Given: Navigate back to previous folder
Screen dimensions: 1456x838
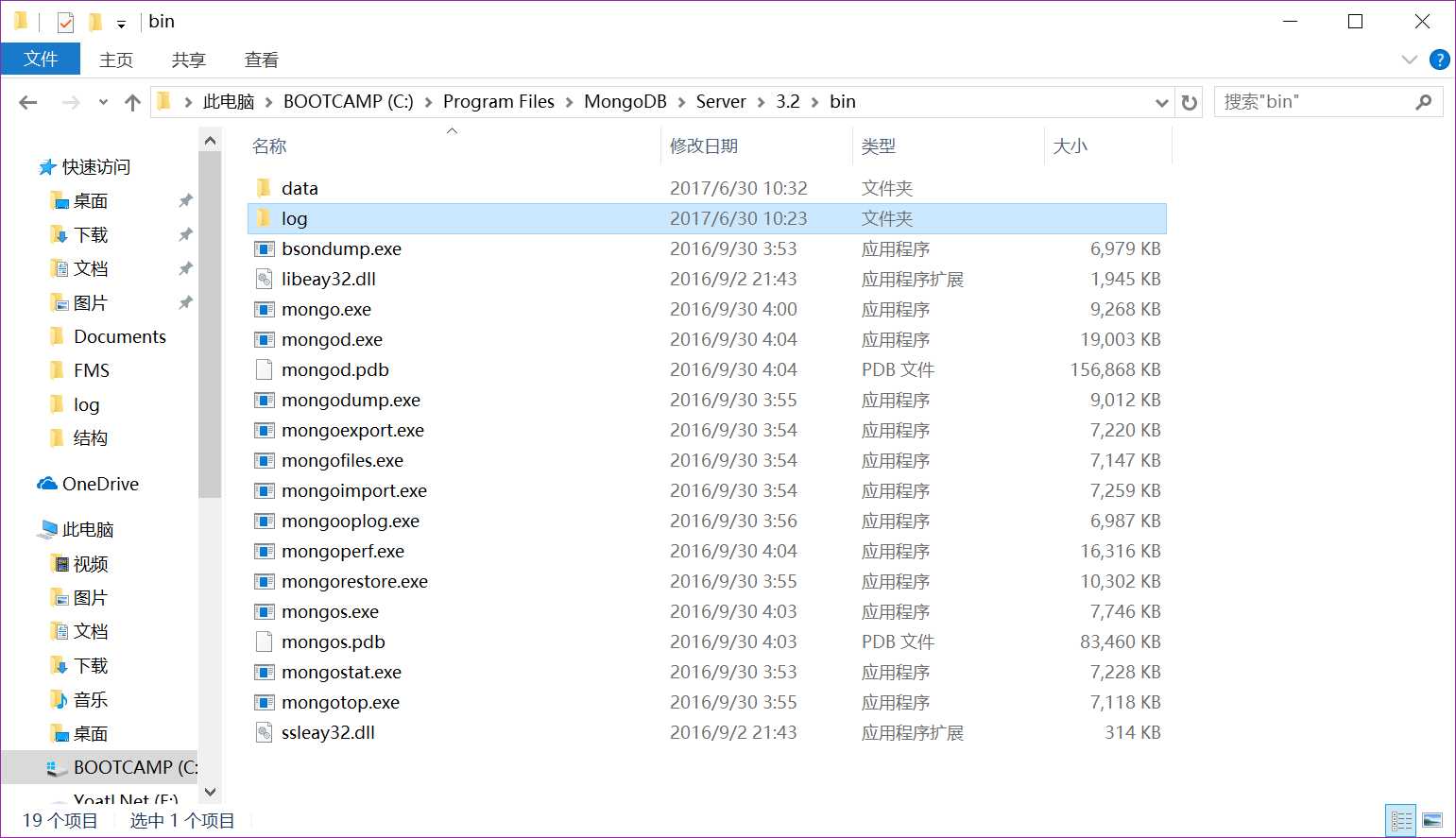Looking at the screenshot, I should click(x=28, y=102).
